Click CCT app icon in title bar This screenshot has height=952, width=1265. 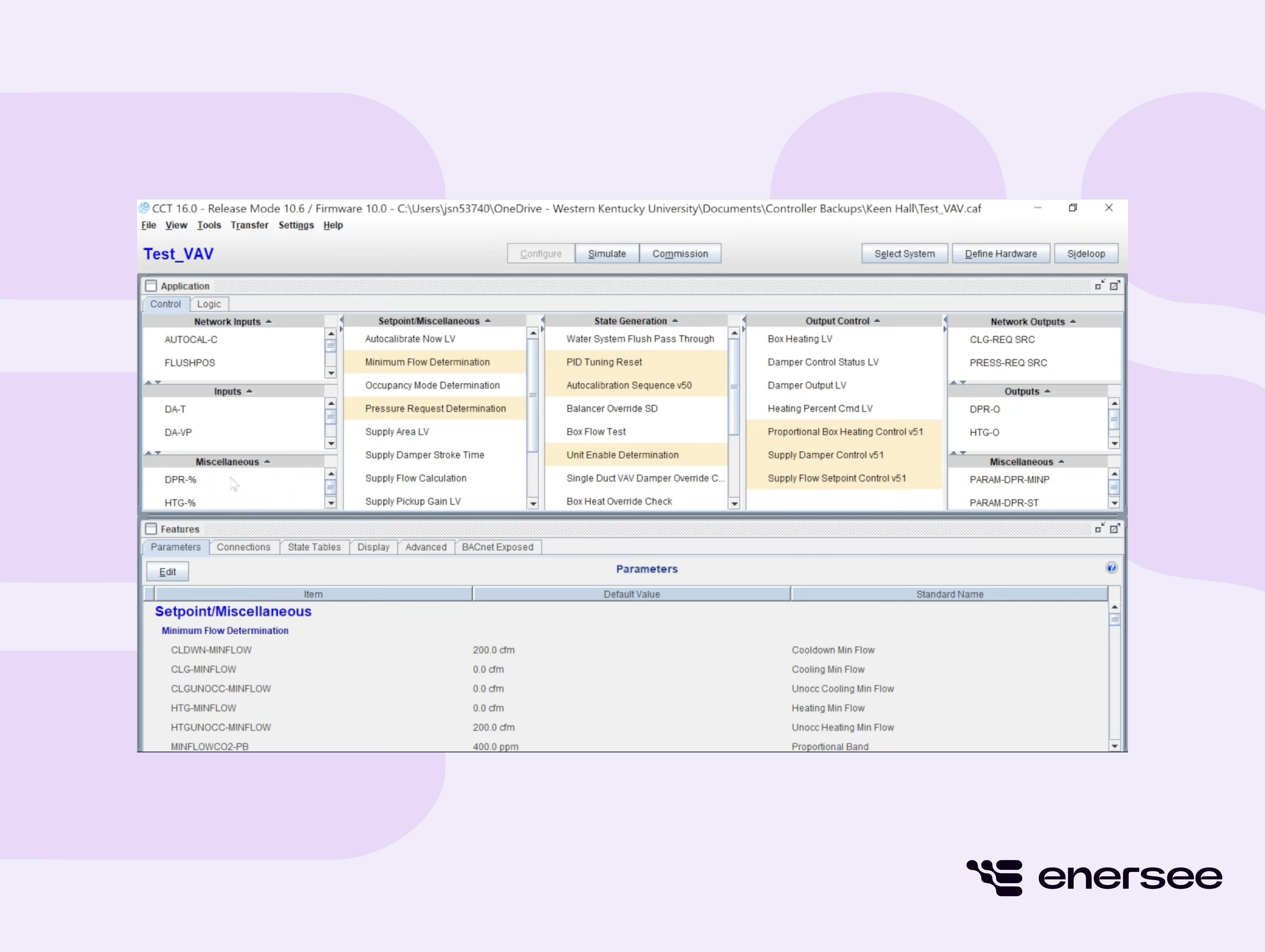click(x=144, y=208)
